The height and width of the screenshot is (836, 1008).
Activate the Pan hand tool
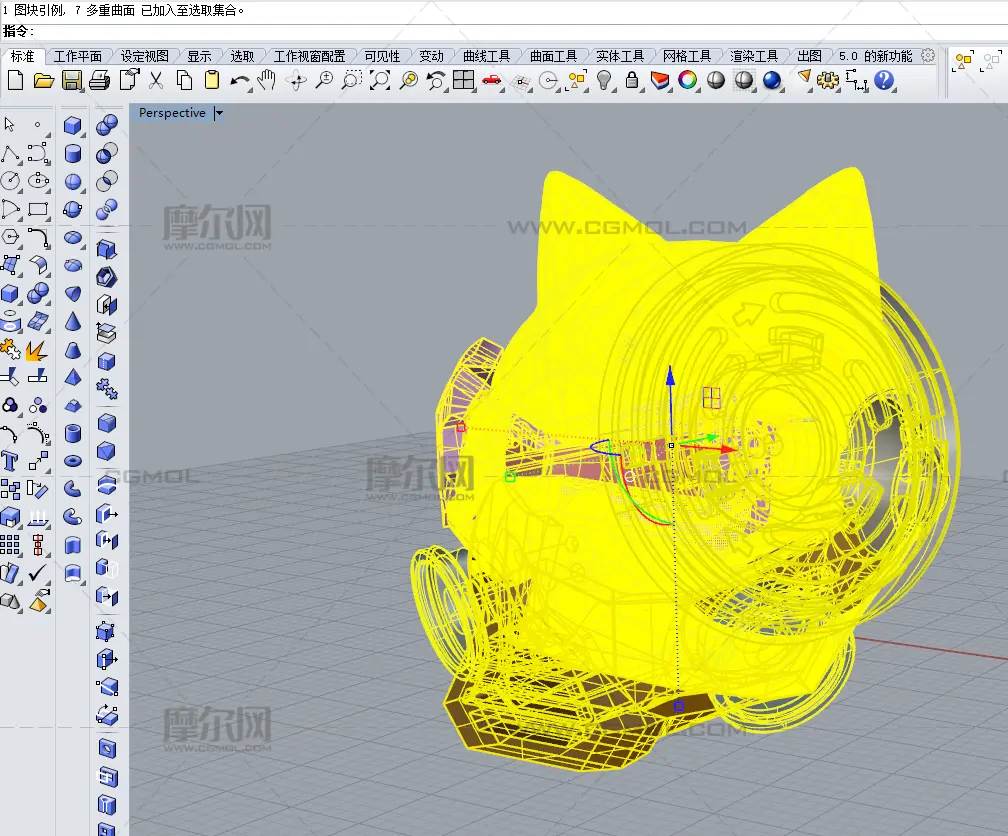(x=267, y=81)
